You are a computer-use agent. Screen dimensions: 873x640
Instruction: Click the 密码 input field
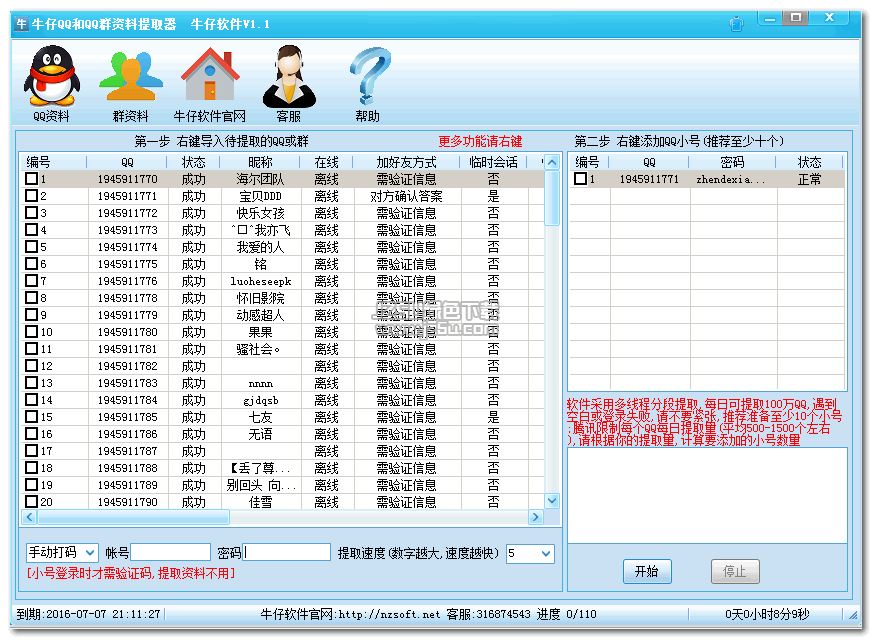coord(287,553)
